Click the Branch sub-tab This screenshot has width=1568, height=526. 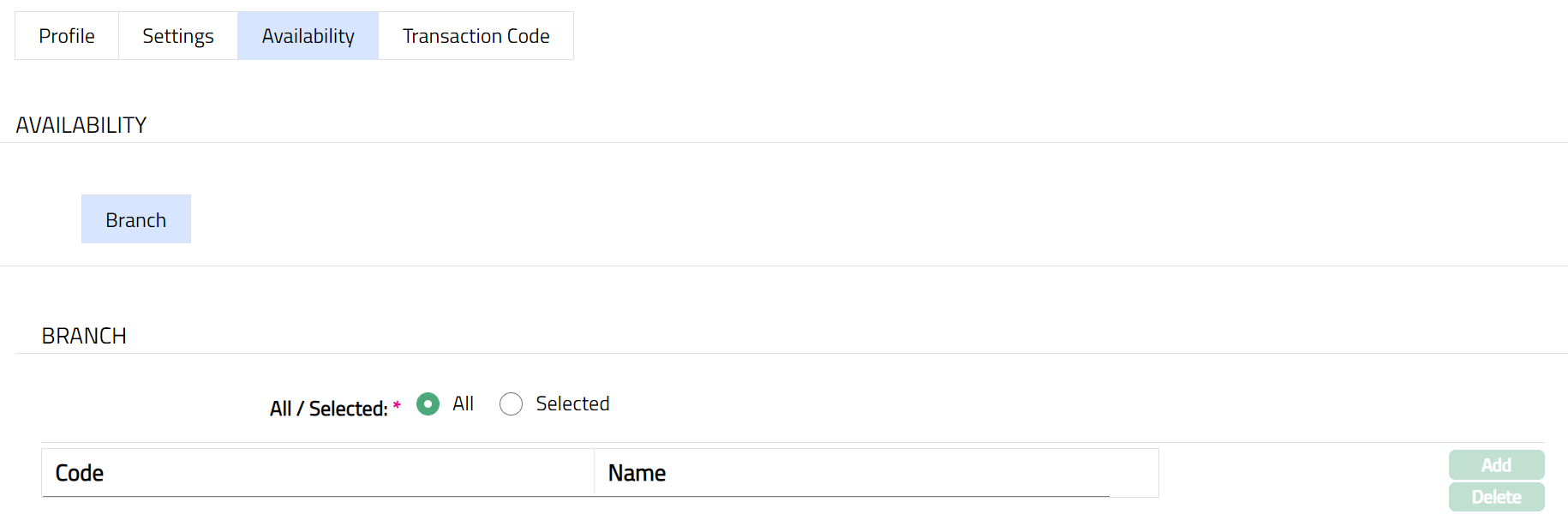coord(136,220)
